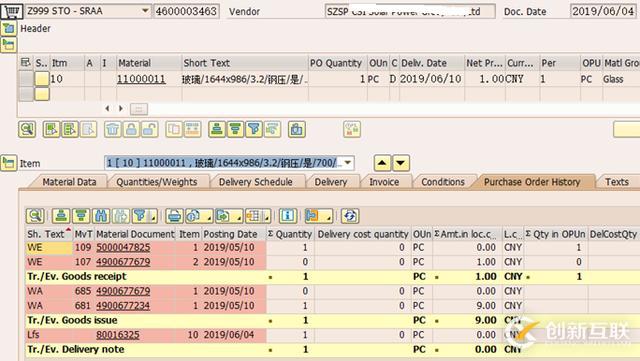Toggle the Header section expand button
Screen dimensions: 640x361
pyautogui.click(x=9, y=29)
